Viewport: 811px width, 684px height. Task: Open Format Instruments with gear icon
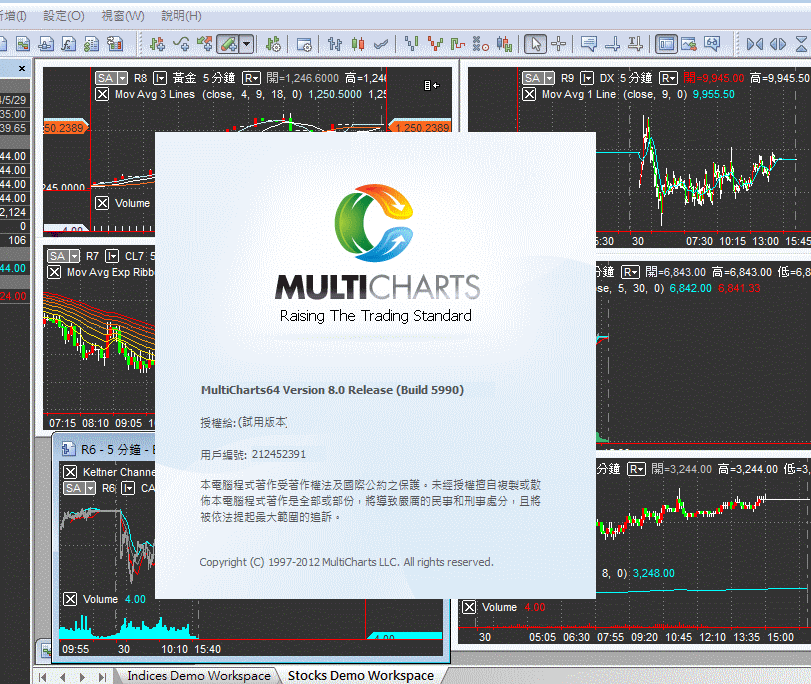pyautogui.click(x=273, y=44)
